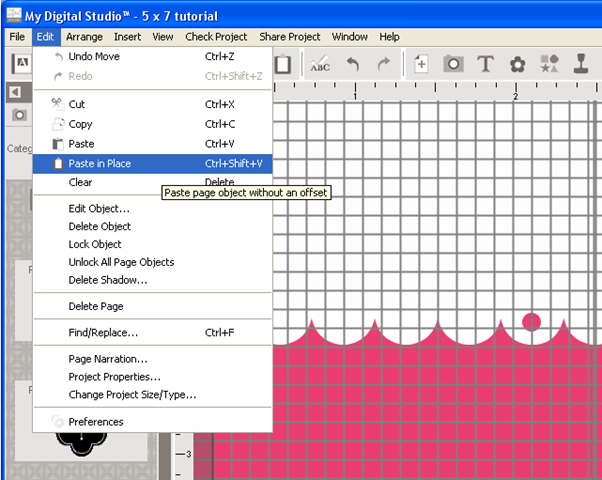Click the add page icon
This screenshot has width=602, height=480.
[x=421, y=64]
